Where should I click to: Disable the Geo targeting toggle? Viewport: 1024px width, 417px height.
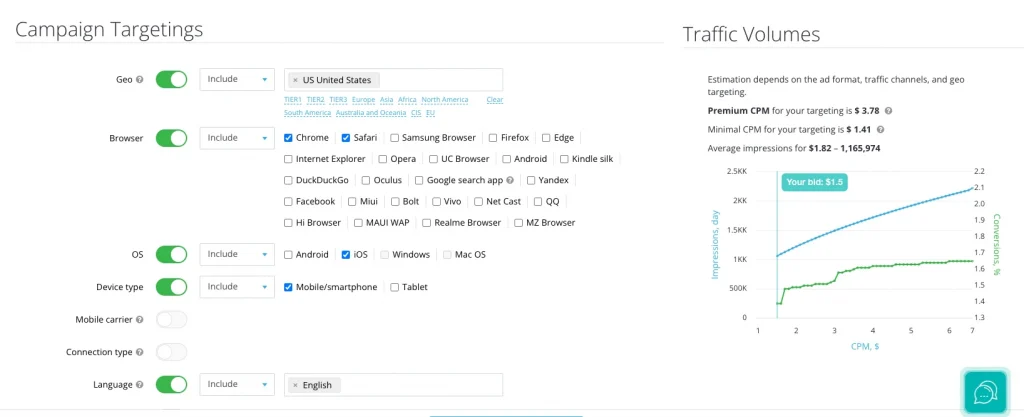171,80
